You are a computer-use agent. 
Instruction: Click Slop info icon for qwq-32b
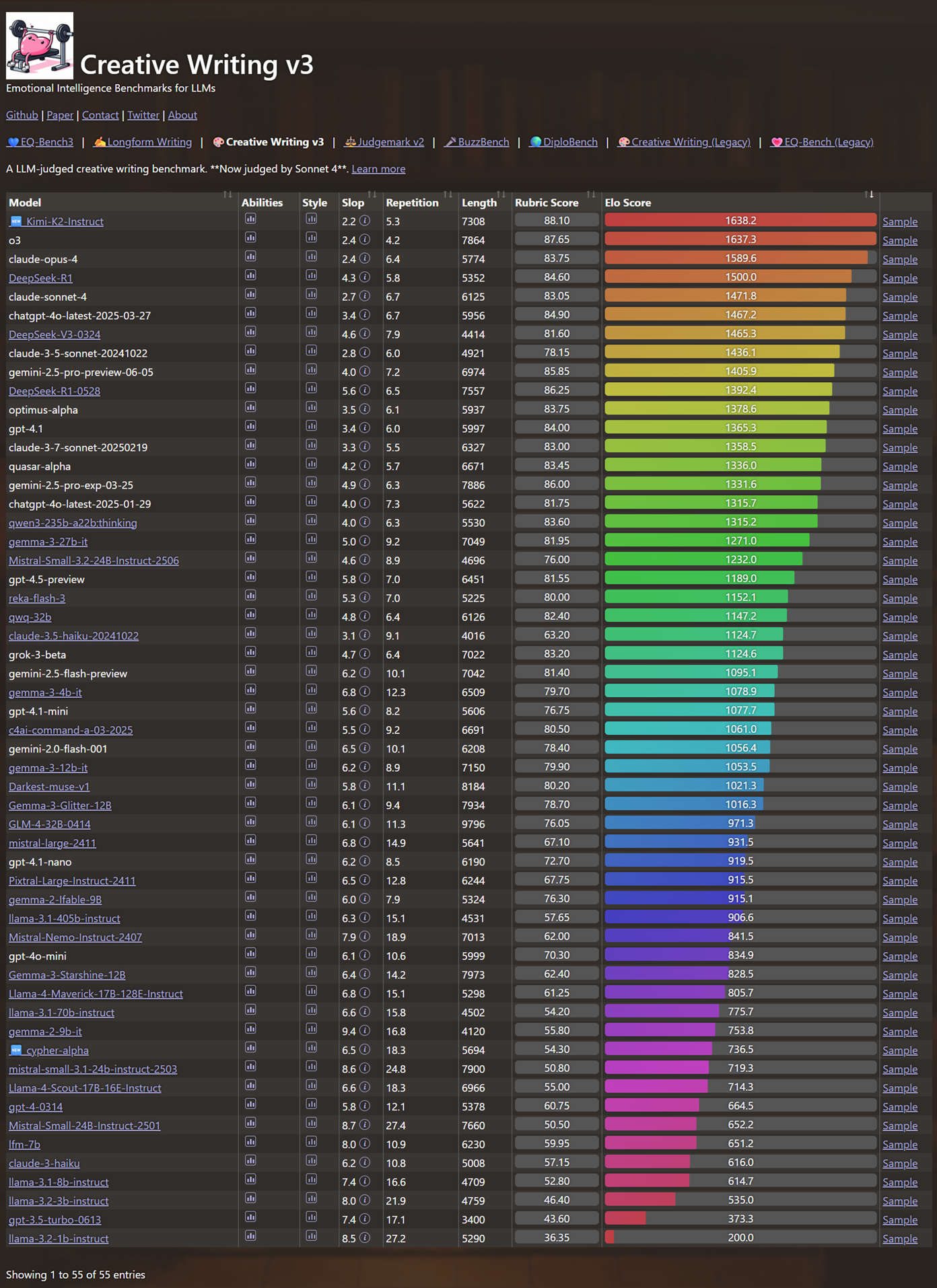pos(364,616)
